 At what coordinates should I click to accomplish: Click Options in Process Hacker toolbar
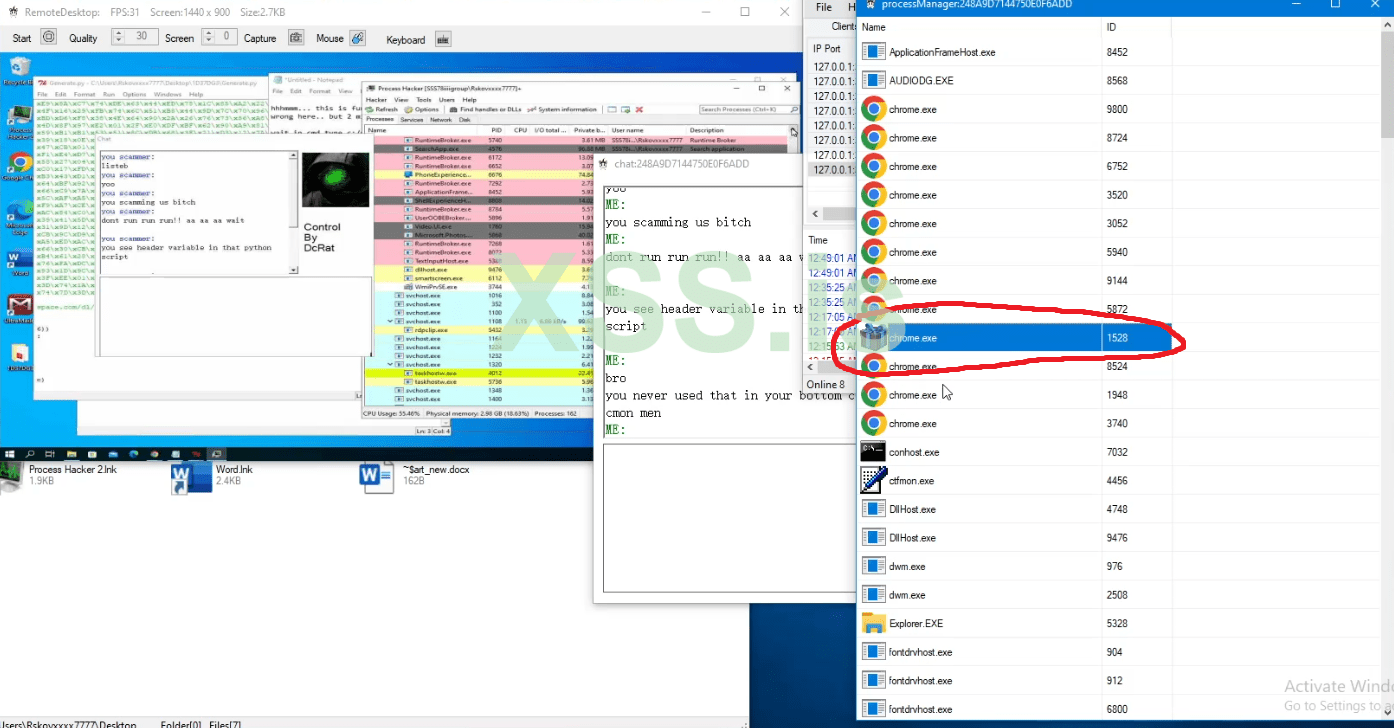tap(422, 109)
